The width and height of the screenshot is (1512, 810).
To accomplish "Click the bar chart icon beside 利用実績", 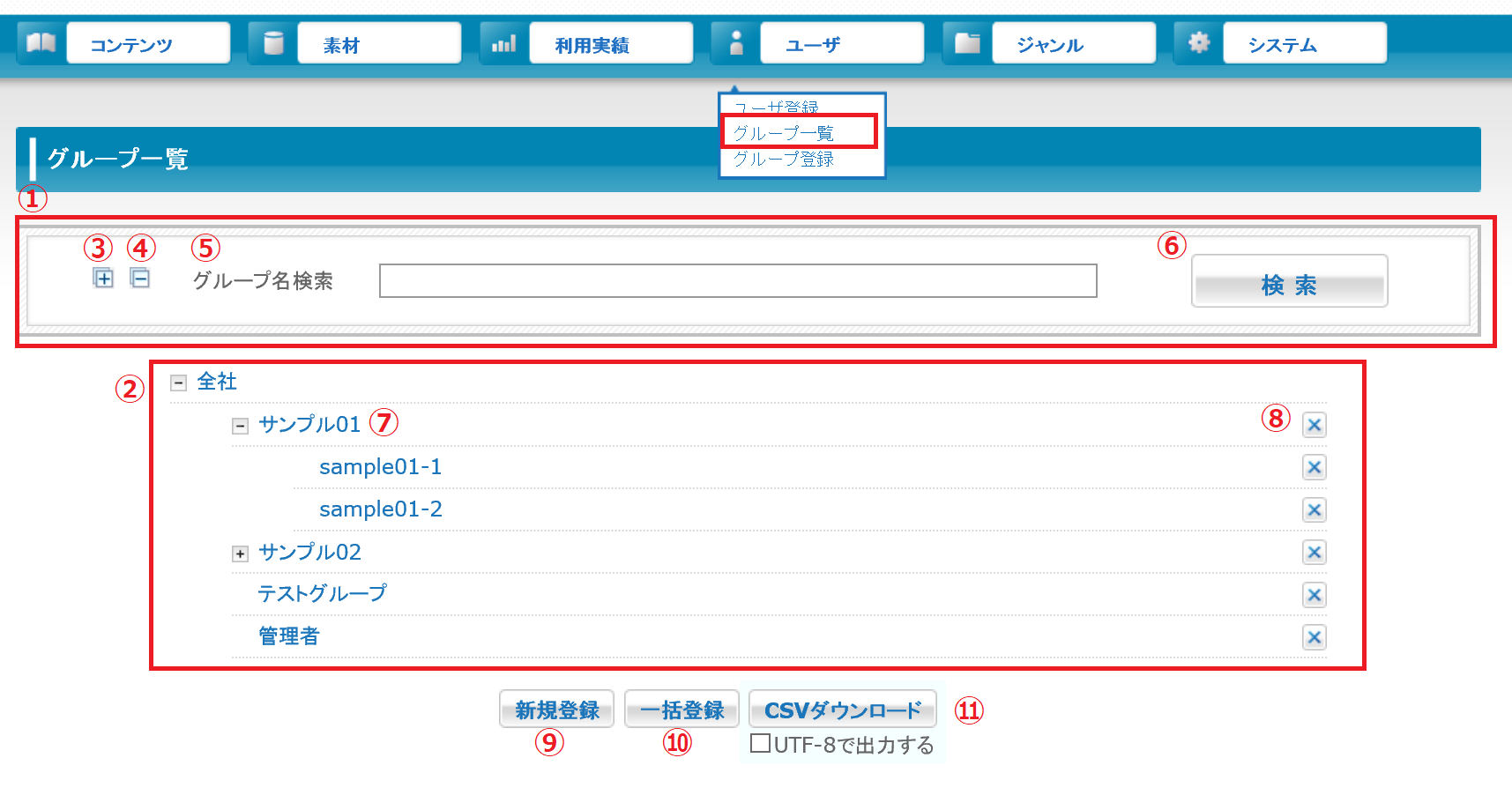I will pos(503,42).
